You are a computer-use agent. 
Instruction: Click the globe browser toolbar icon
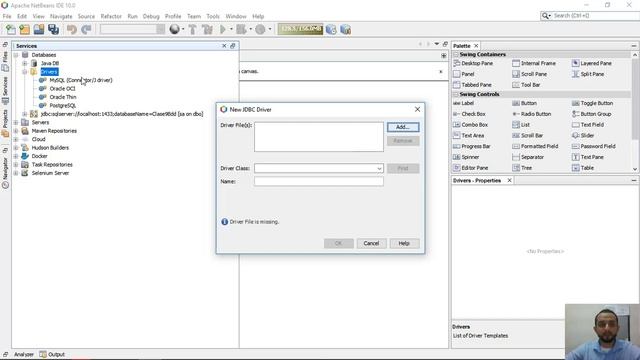click(x=175, y=29)
